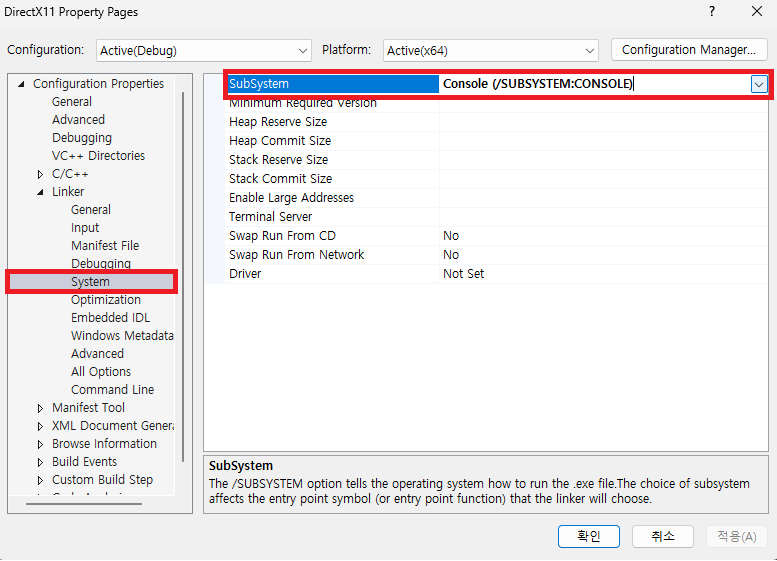This screenshot has width=777, height=561.
Task: Select the Custom Build Step tree item
Action: pos(102,480)
